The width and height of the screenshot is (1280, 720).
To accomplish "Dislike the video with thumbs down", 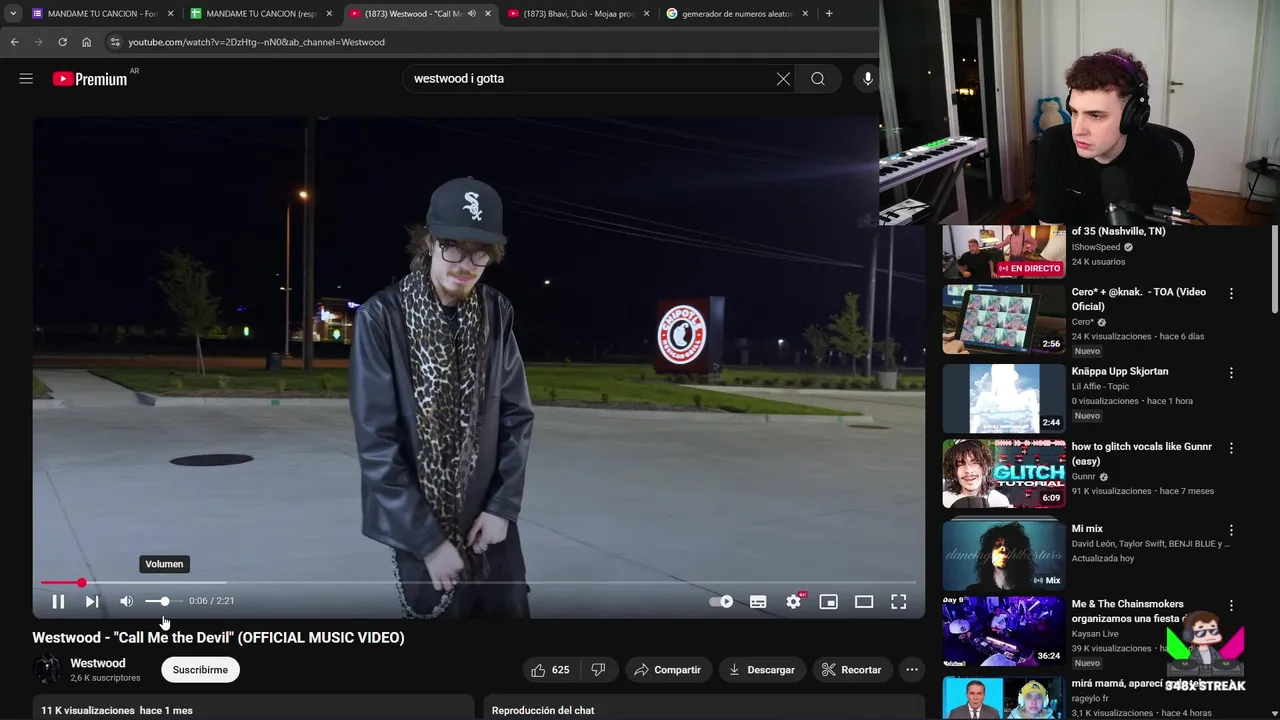I will coord(598,670).
